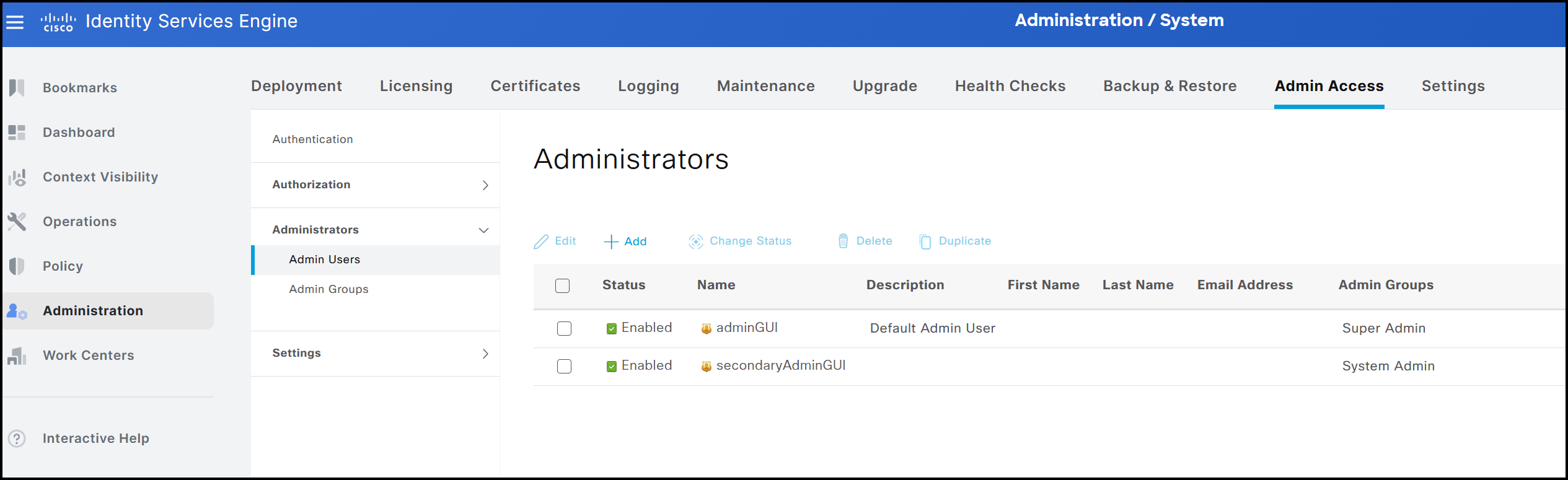
Task: Switch to the Certificates tab
Action: (535, 86)
